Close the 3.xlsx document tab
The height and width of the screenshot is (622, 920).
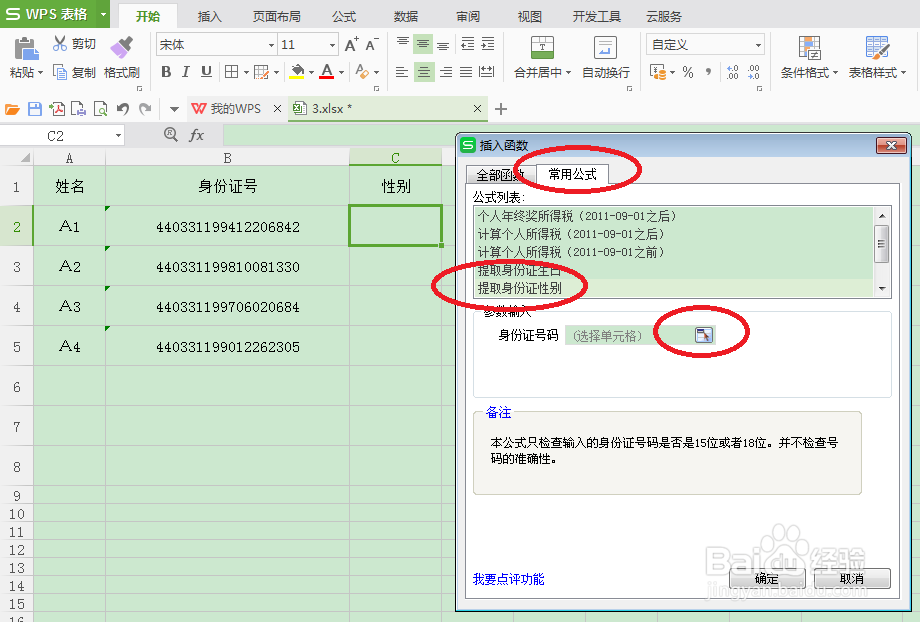click(477, 109)
